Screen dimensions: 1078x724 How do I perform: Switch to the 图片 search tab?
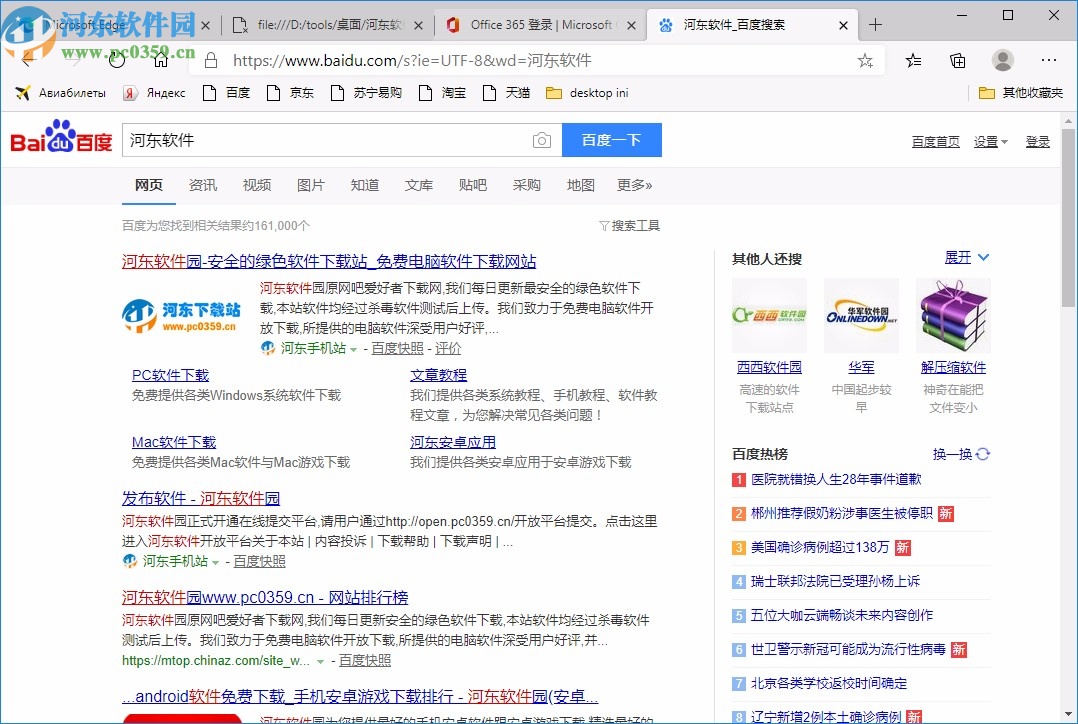tap(311, 185)
